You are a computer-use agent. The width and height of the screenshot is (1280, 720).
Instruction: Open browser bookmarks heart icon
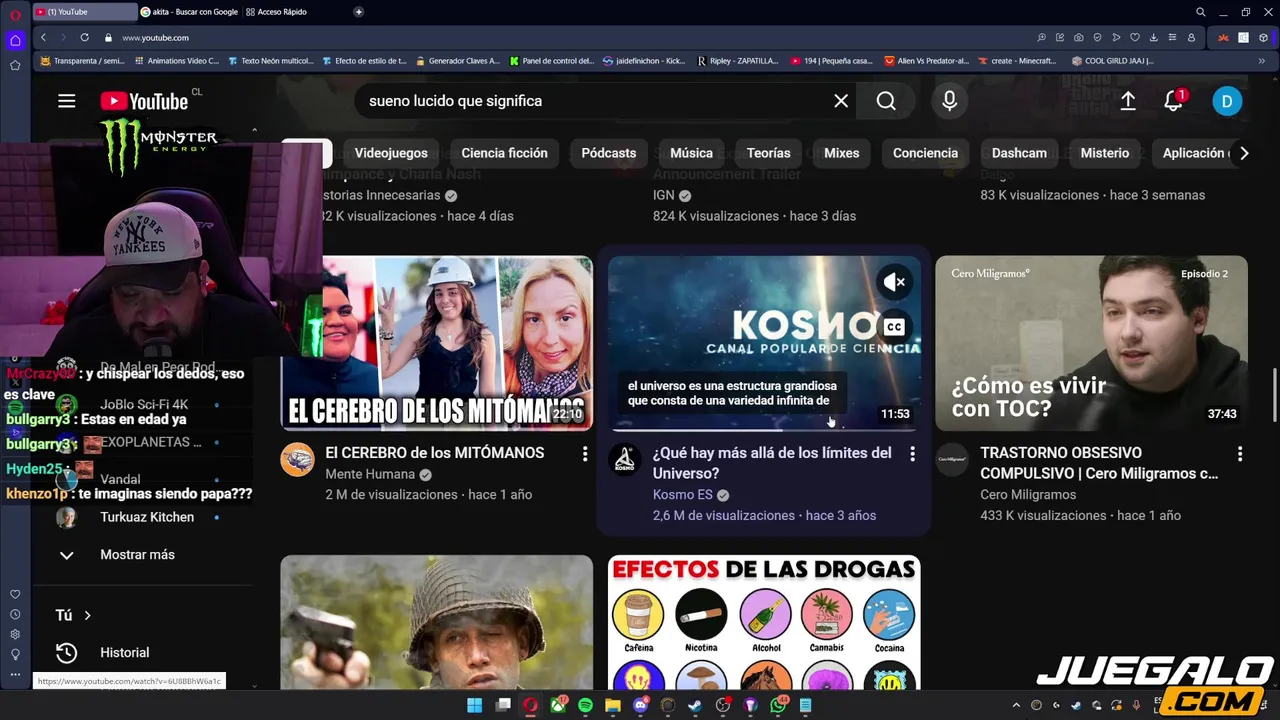(x=1135, y=37)
